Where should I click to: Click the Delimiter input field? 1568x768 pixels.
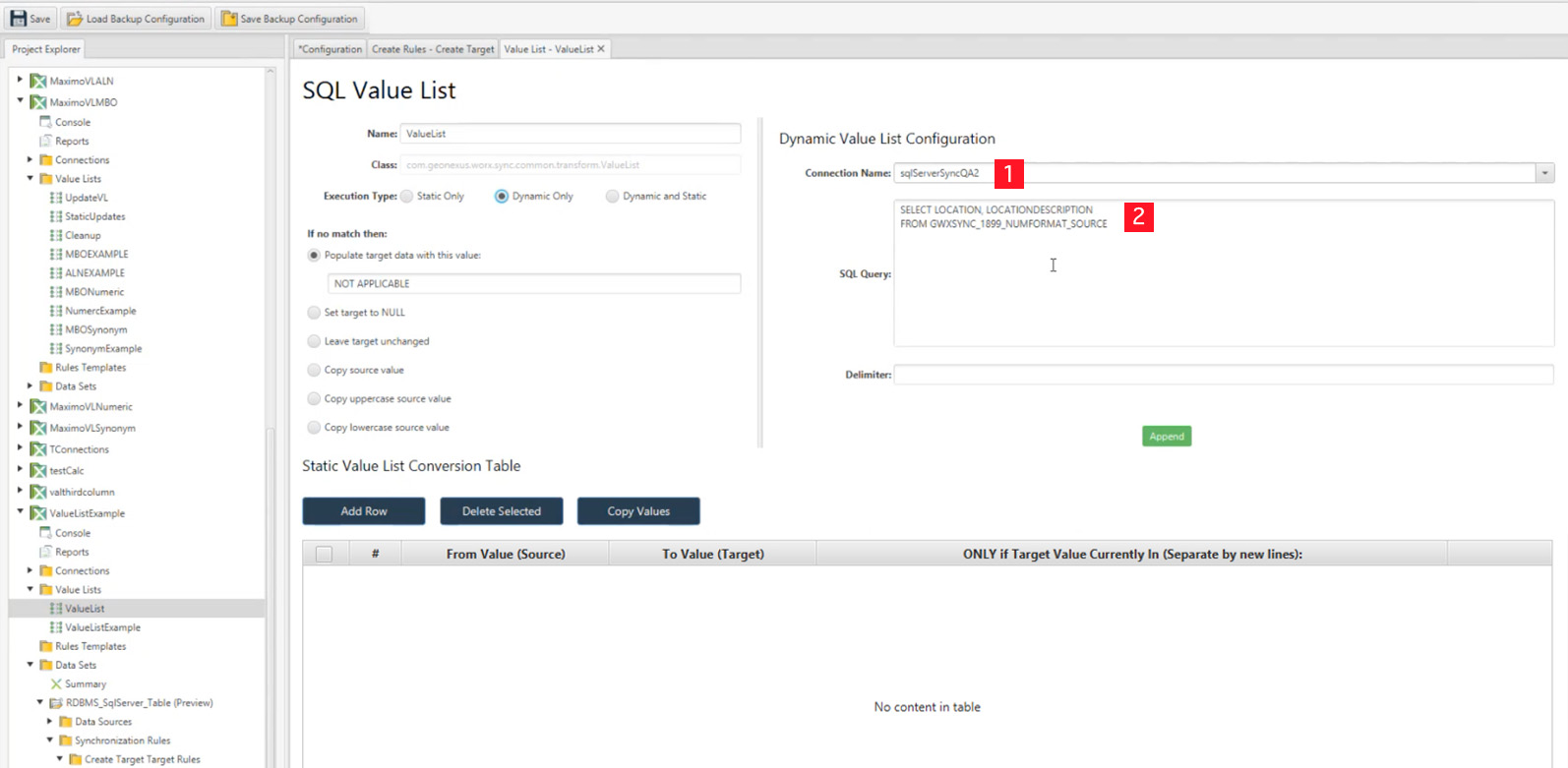[1224, 375]
